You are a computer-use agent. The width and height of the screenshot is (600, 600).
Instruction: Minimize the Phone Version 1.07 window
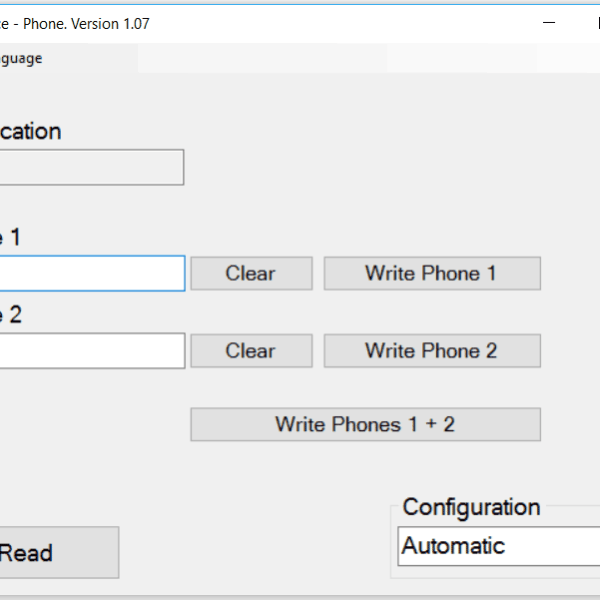548,23
